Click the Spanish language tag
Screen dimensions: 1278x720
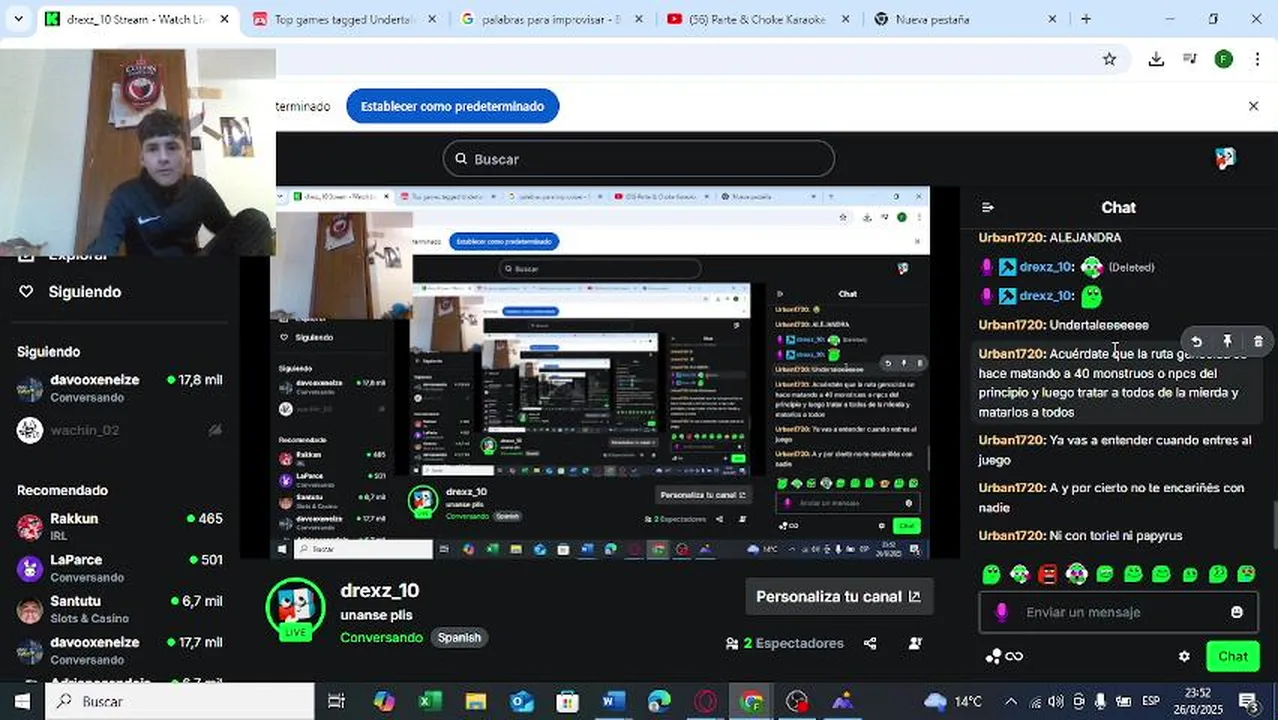pos(459,638)
